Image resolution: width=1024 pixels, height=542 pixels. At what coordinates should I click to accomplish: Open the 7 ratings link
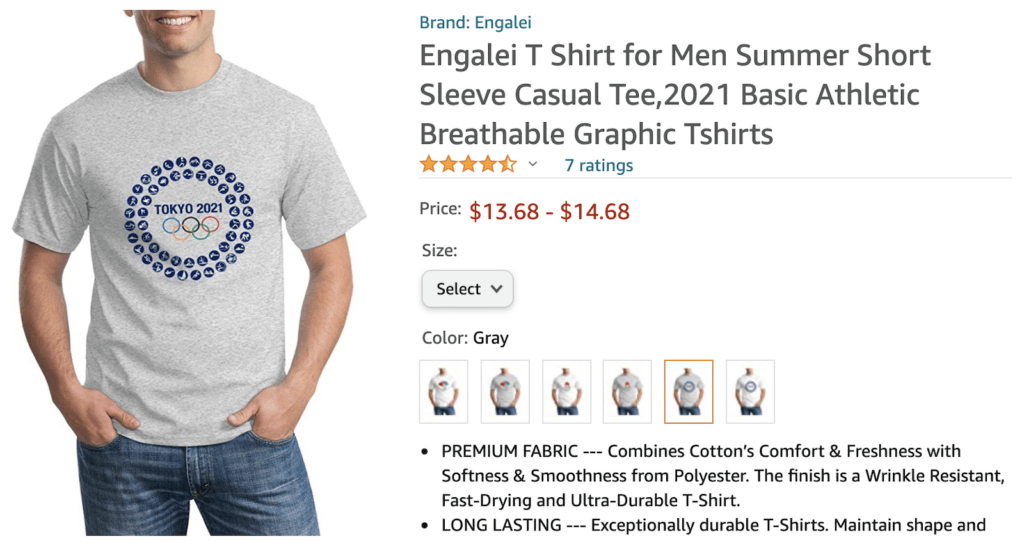pyautogui.click(x=598, y=166)
